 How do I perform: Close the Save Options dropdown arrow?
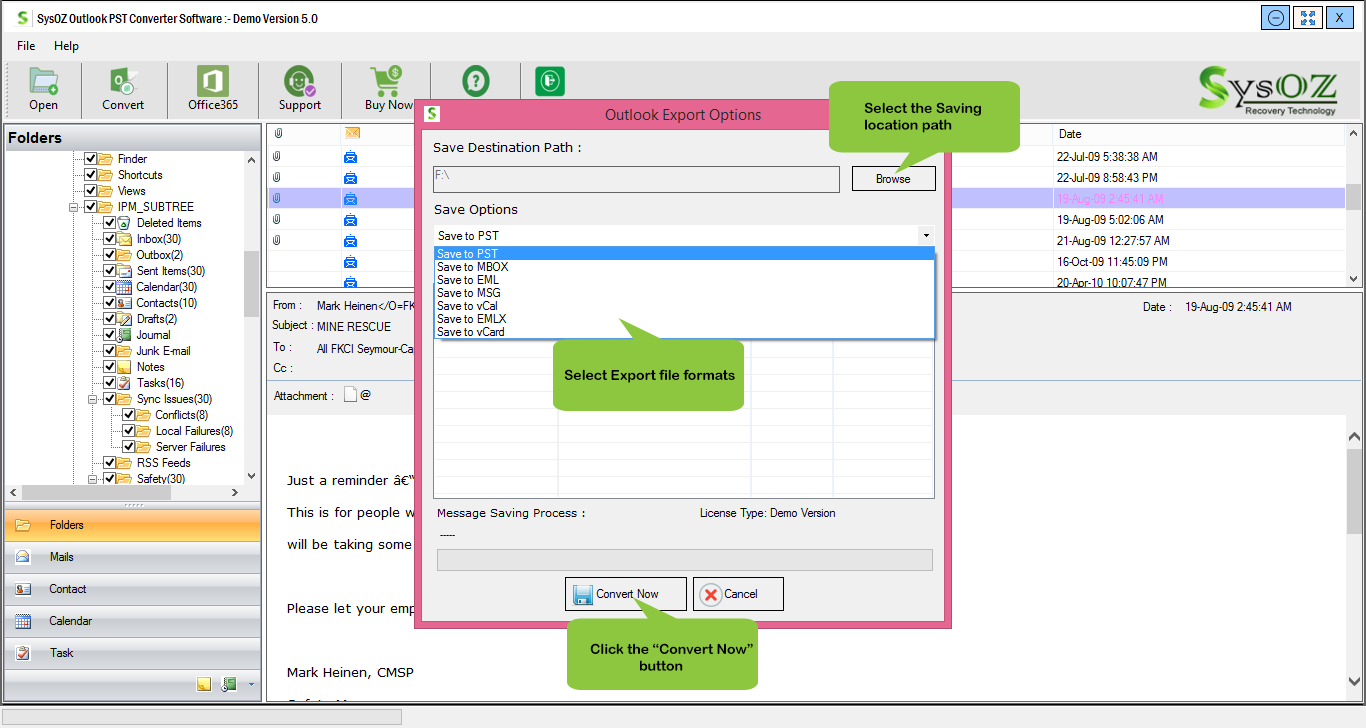(926, 236)
